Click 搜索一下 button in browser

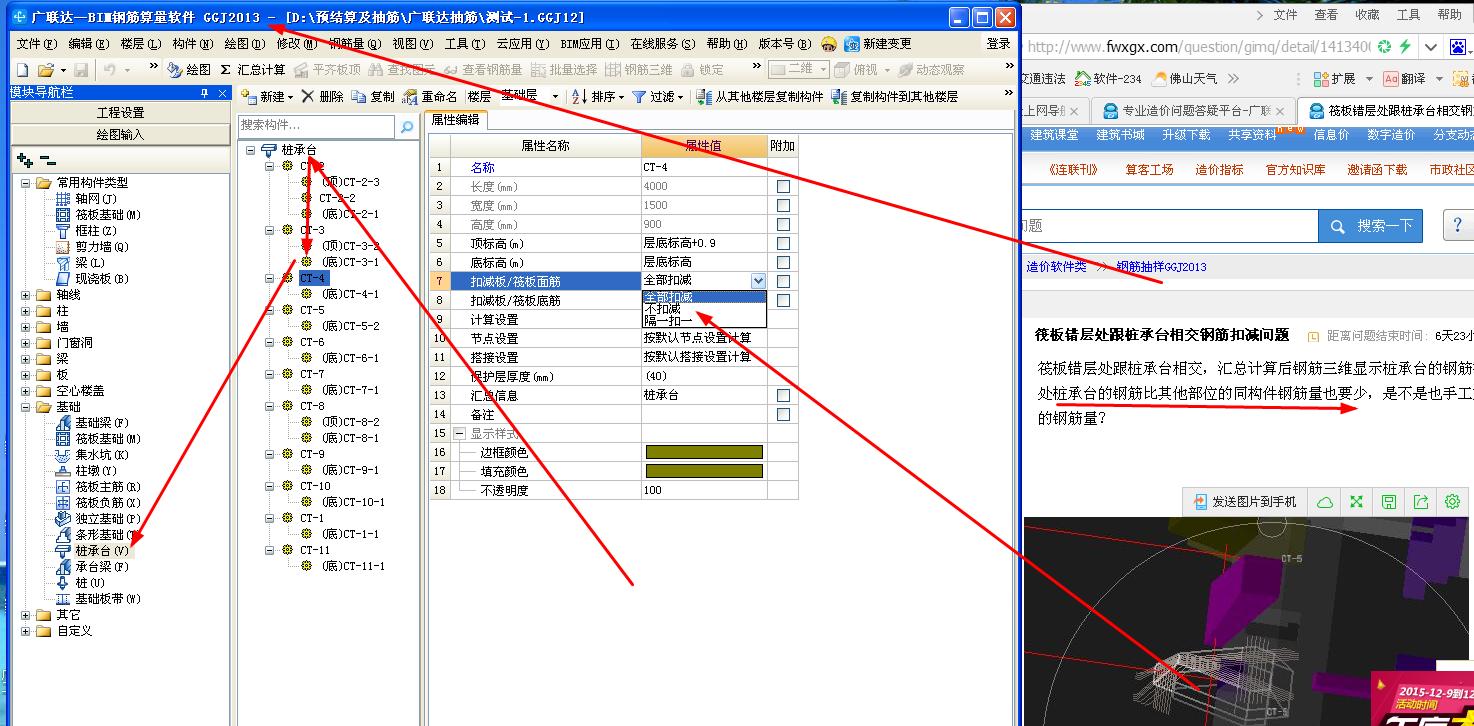click(x=1372, y=226)
